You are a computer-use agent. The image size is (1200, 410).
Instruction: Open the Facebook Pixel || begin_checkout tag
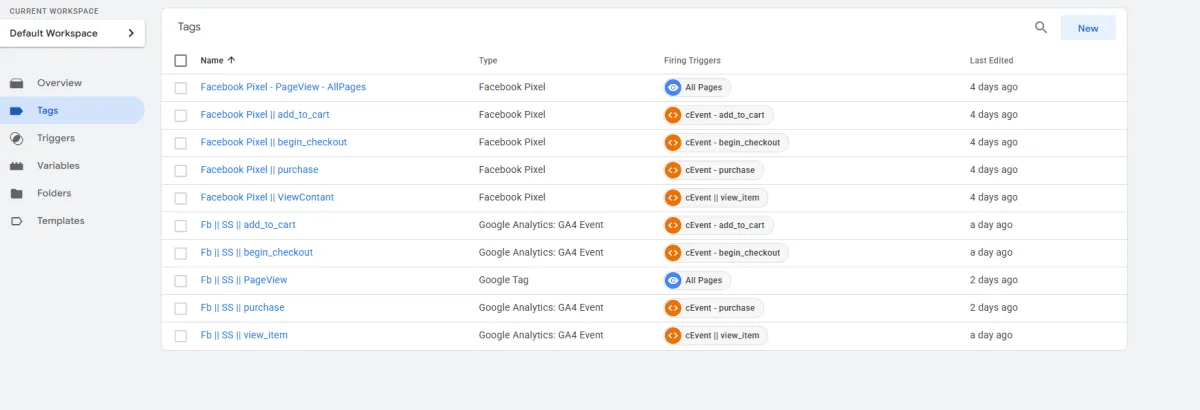(273, 142)
